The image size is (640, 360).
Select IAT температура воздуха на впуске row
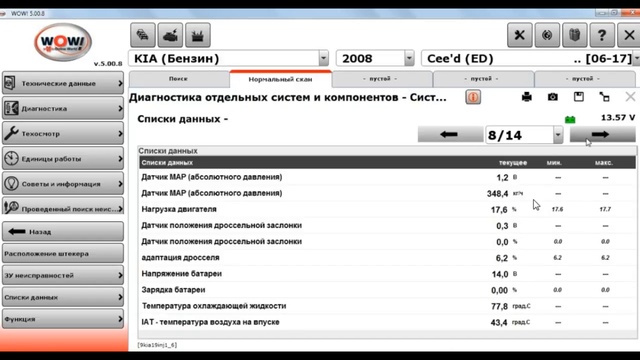[x=387, y=322]
